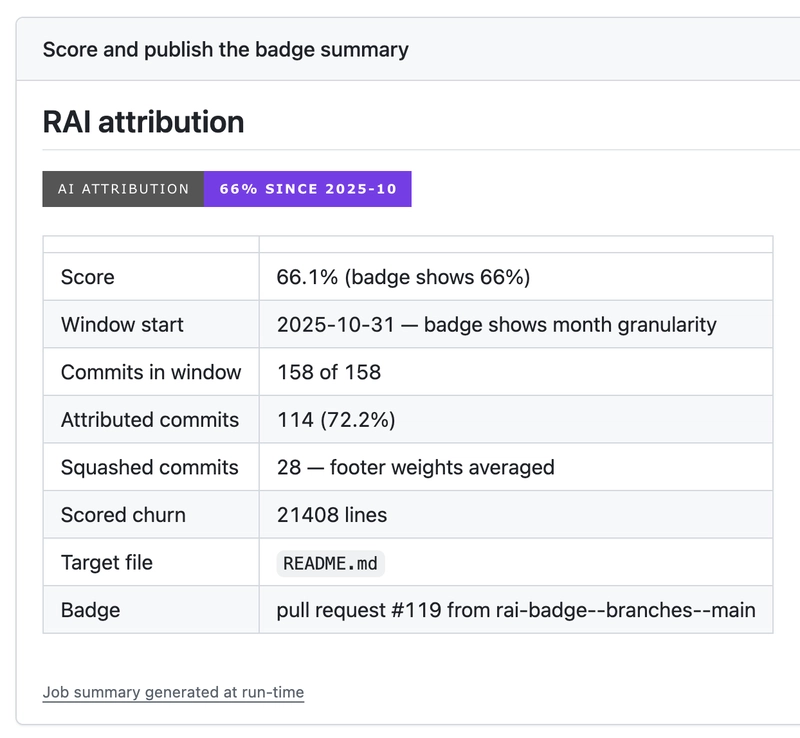
Task: Click the 'Attributed commits' label
Action: [x=151, y=419]
